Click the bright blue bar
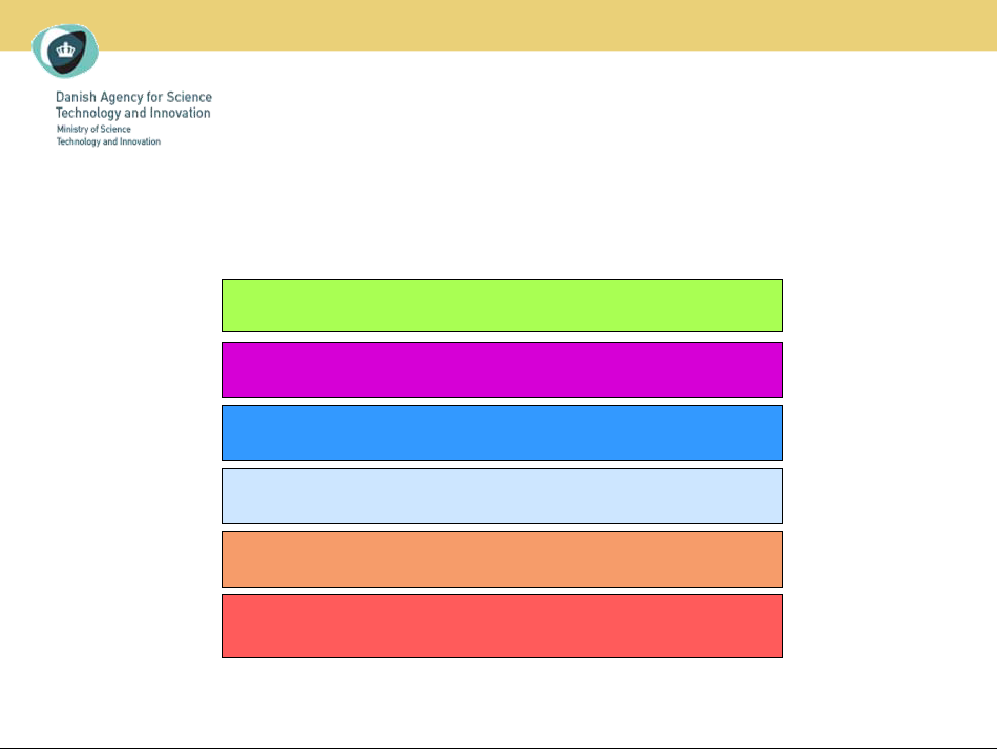The image size is (997, 749). (x=501, y=432)
